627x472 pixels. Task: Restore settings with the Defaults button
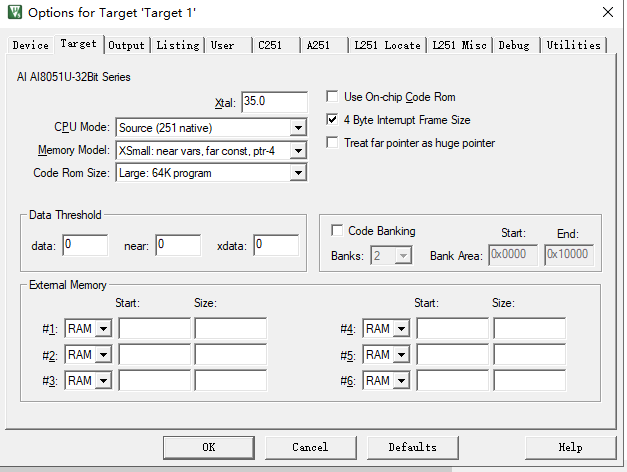click(x=413, y=447)
